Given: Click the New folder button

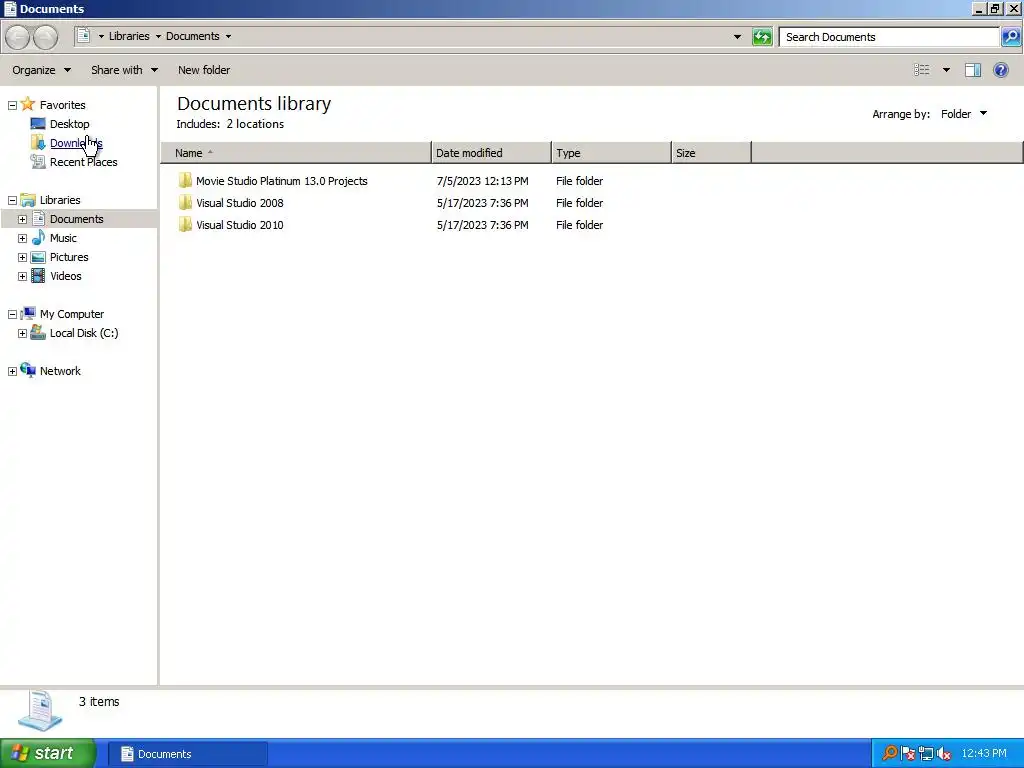Looking at the screenshot, I should click(204, 70).
